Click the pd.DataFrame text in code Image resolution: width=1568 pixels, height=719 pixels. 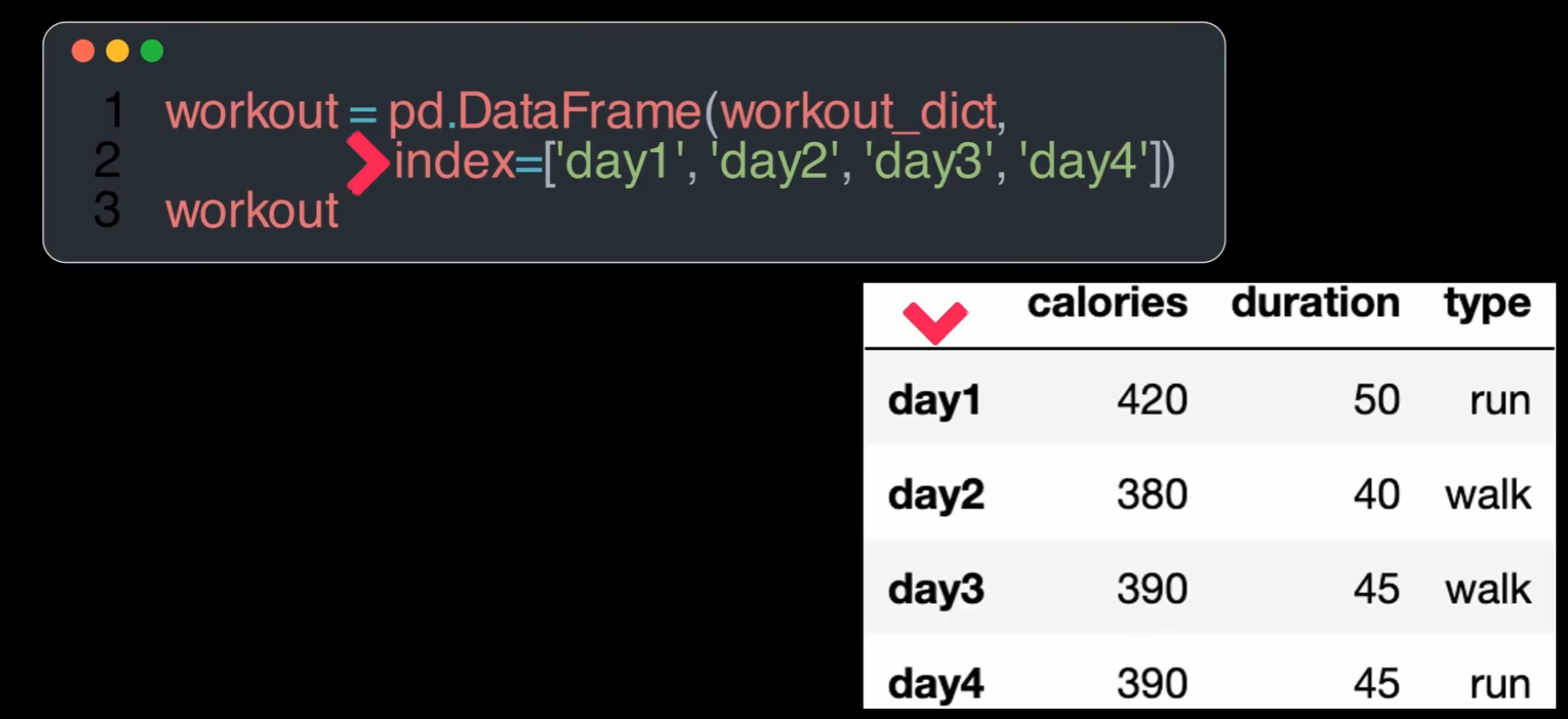click(x=544, y=111)
